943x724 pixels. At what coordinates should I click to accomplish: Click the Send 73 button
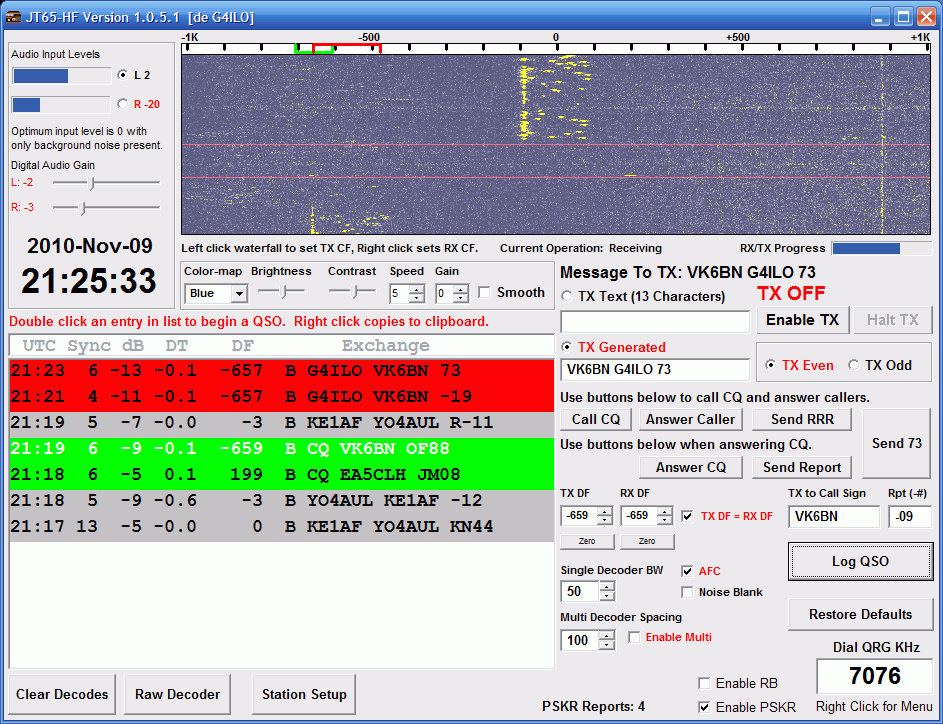point(896,443)
